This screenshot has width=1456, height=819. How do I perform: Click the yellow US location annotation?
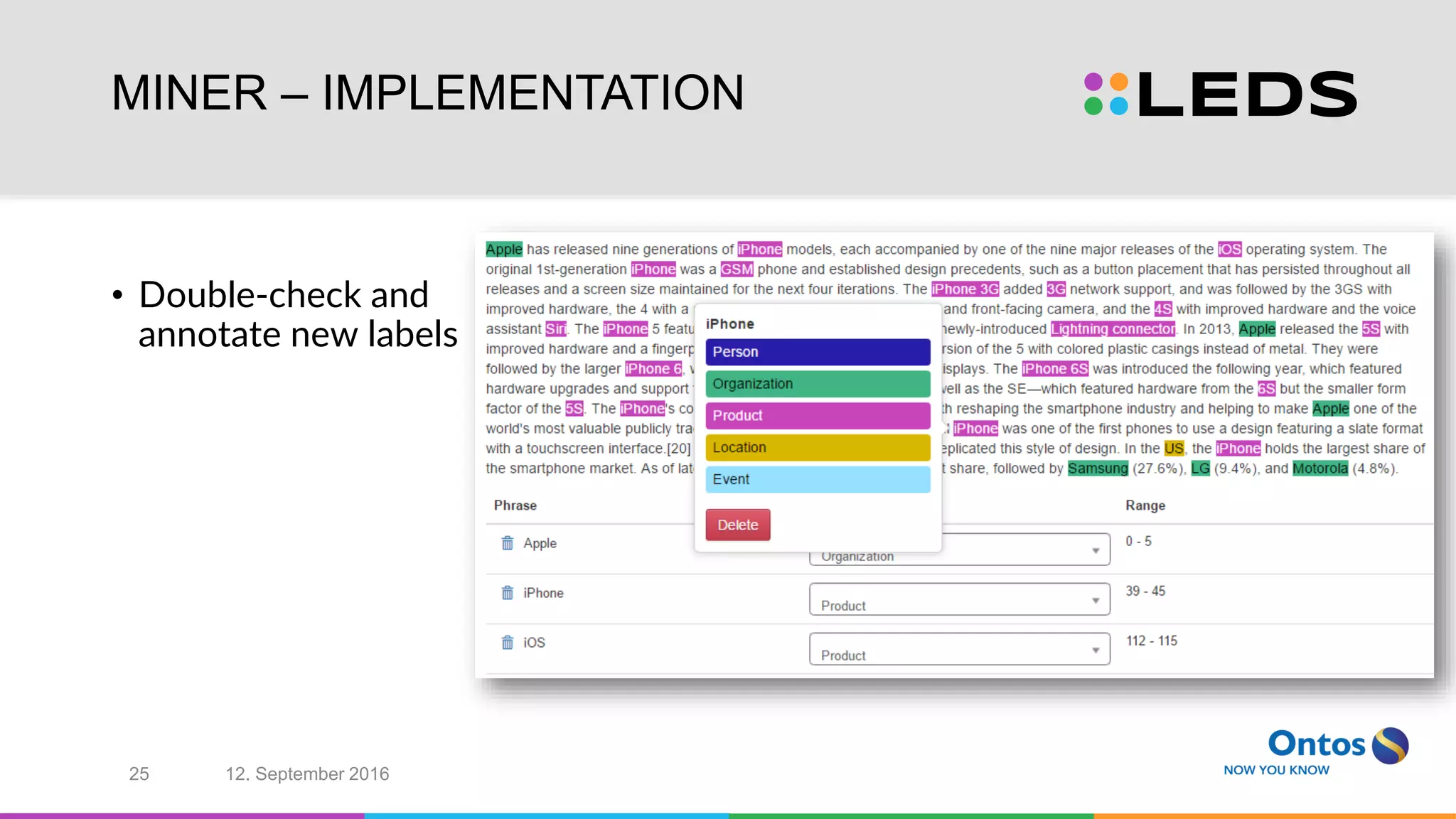point(1174,449)
